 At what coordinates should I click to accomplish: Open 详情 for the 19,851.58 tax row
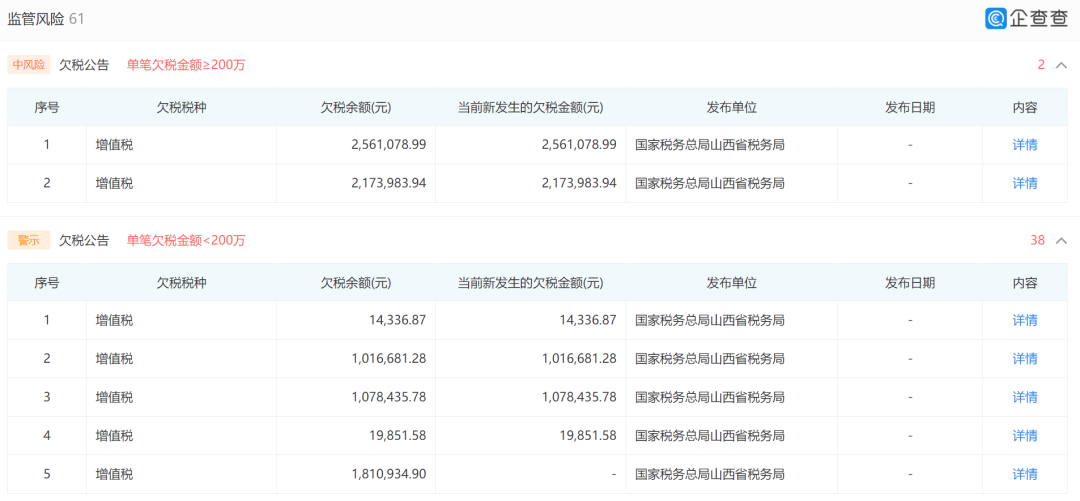[1025, 436]
